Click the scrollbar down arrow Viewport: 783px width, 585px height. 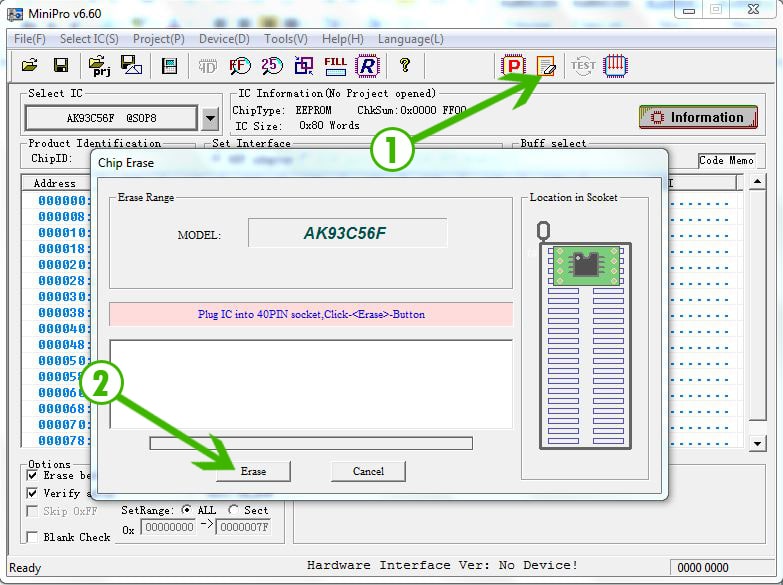[758, 443]
